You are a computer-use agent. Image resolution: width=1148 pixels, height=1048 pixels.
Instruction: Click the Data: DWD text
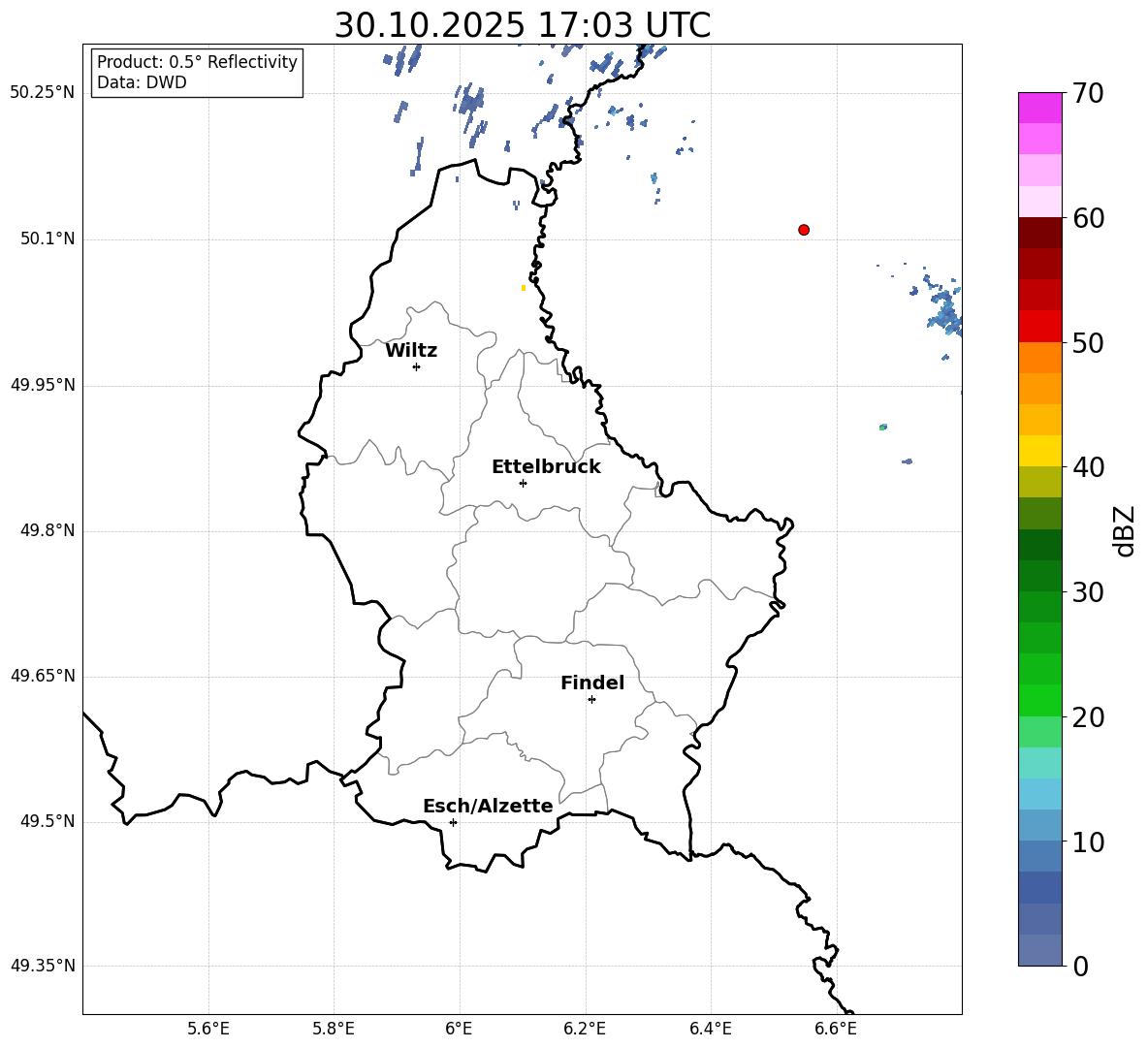[142, 82]
